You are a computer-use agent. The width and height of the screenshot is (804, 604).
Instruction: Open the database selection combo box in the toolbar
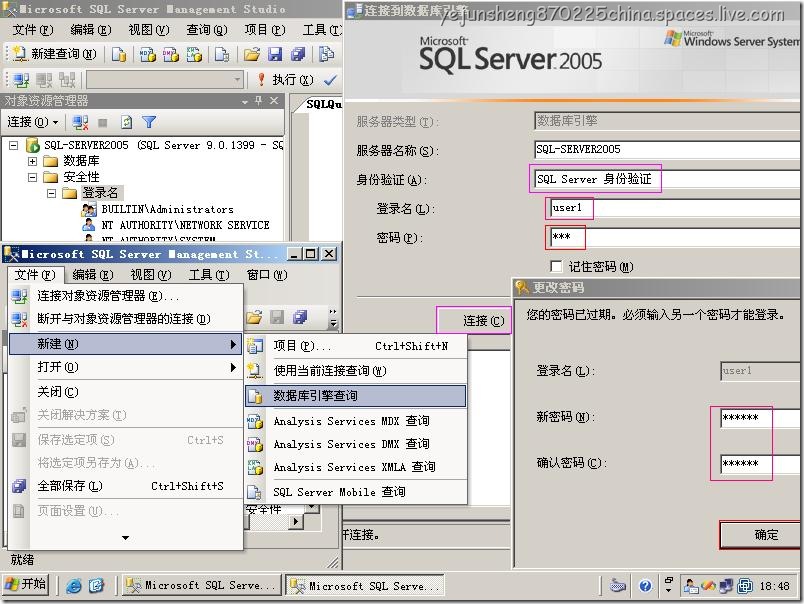(x=164, y=80)
